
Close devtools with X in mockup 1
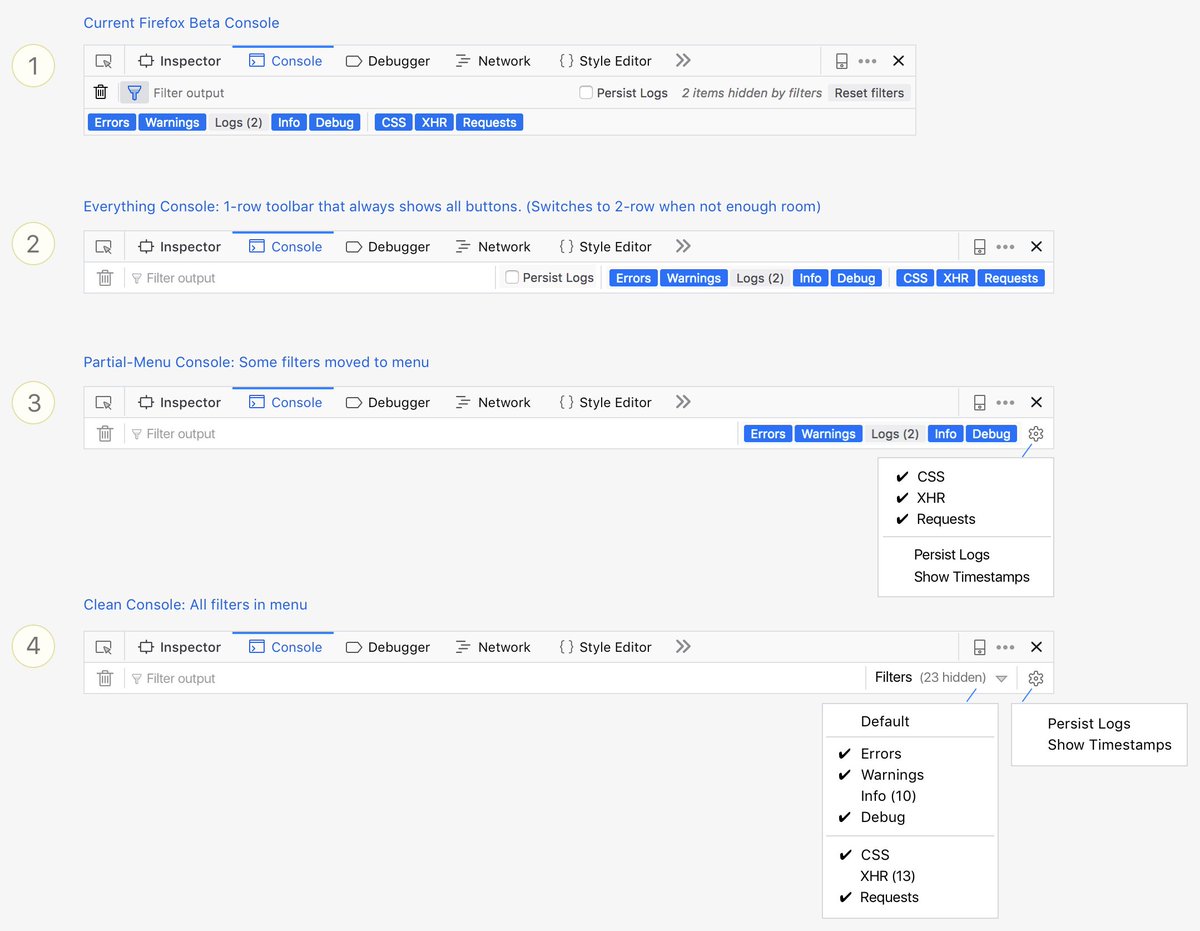point(898,61)
